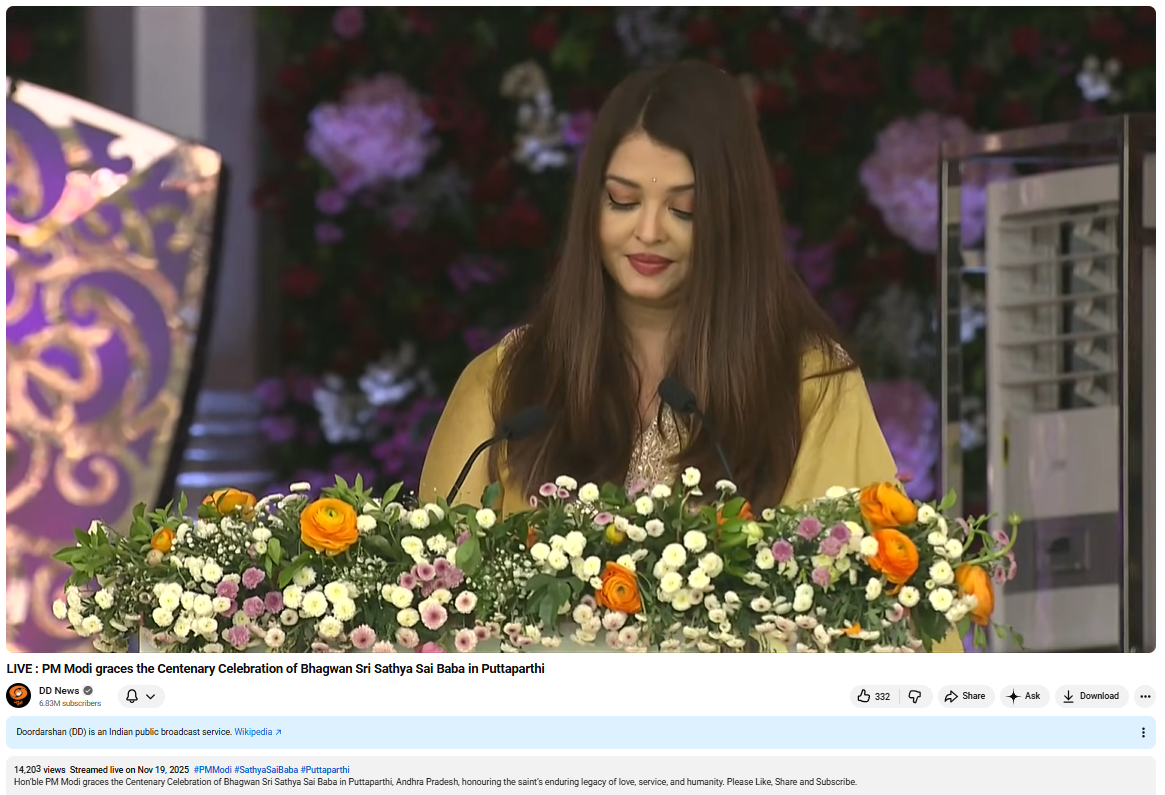Like the video with 332 likes
Image resolution: width=1165 pixels, height=795 pixels.
tap(873, 696)
